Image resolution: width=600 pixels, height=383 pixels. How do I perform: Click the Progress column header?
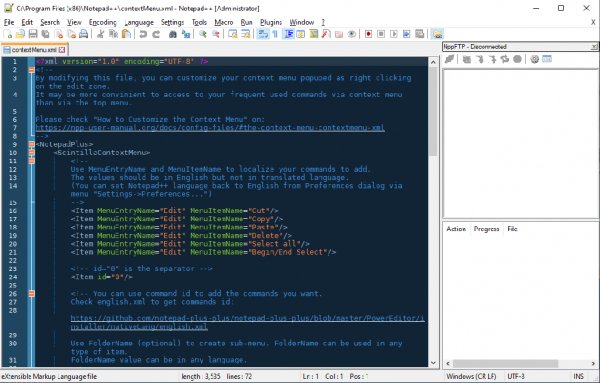[x=486, y=229]
